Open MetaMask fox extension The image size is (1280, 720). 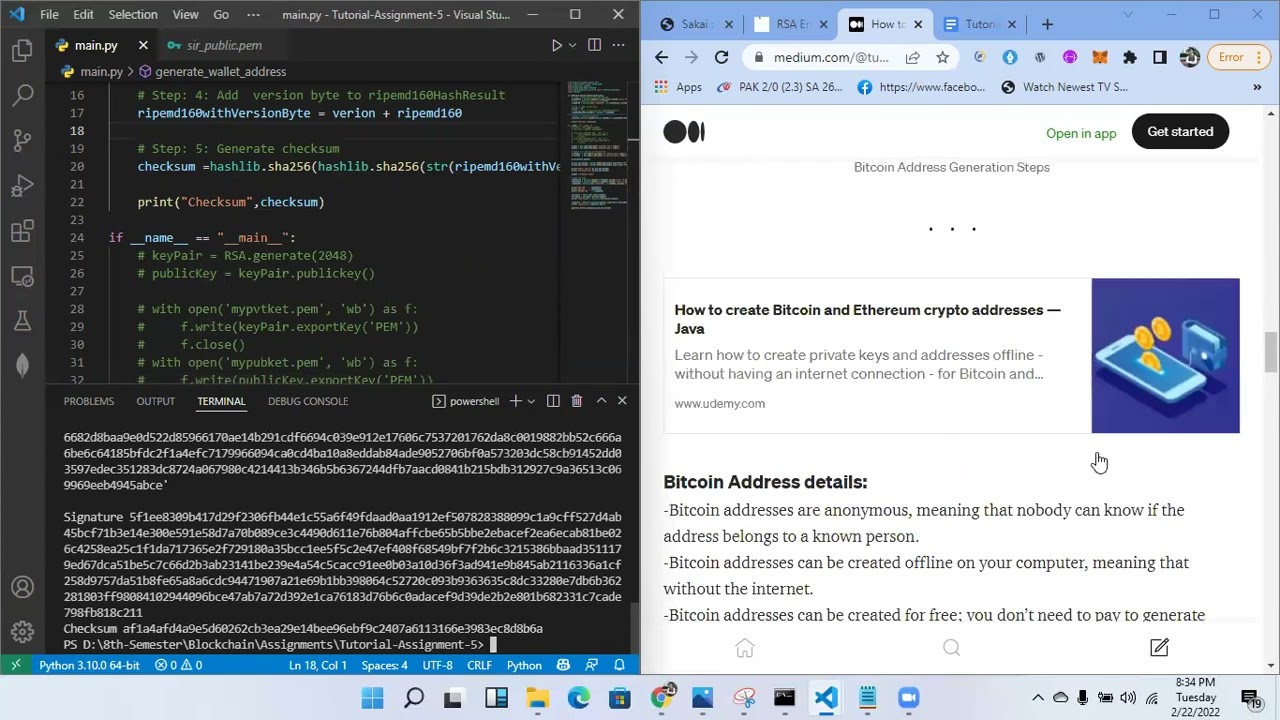coord(1100,57)
